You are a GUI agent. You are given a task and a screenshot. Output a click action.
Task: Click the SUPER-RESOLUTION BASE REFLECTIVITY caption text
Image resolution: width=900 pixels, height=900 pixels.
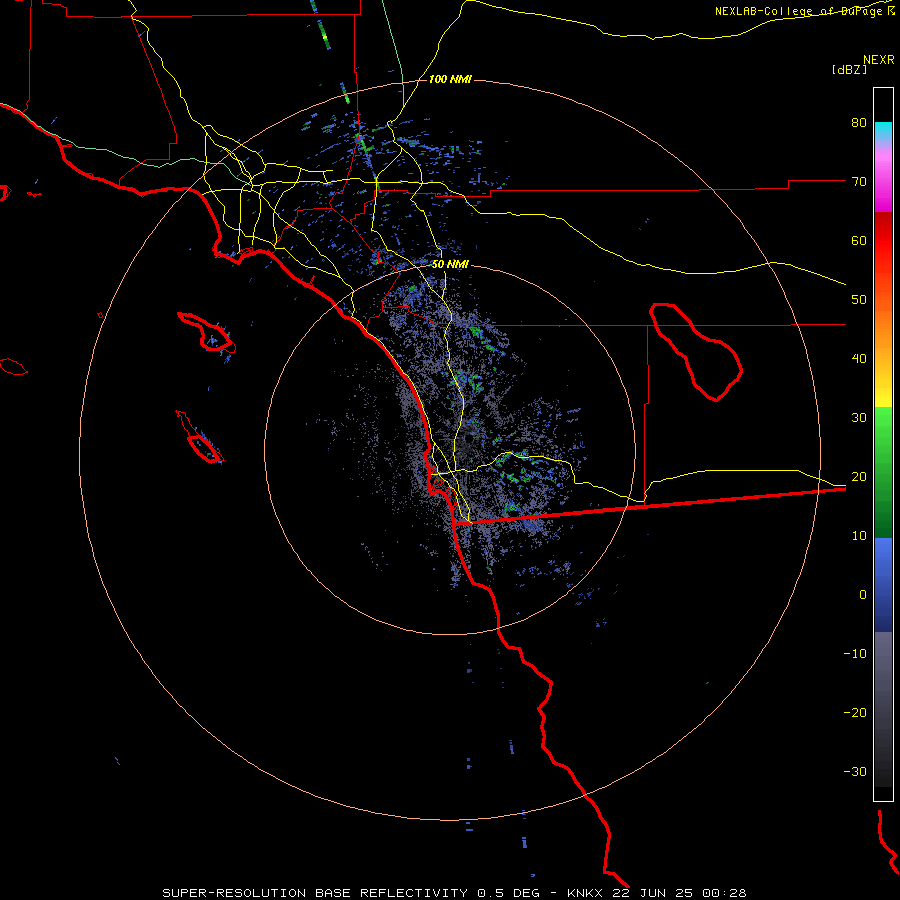point(315,893)
